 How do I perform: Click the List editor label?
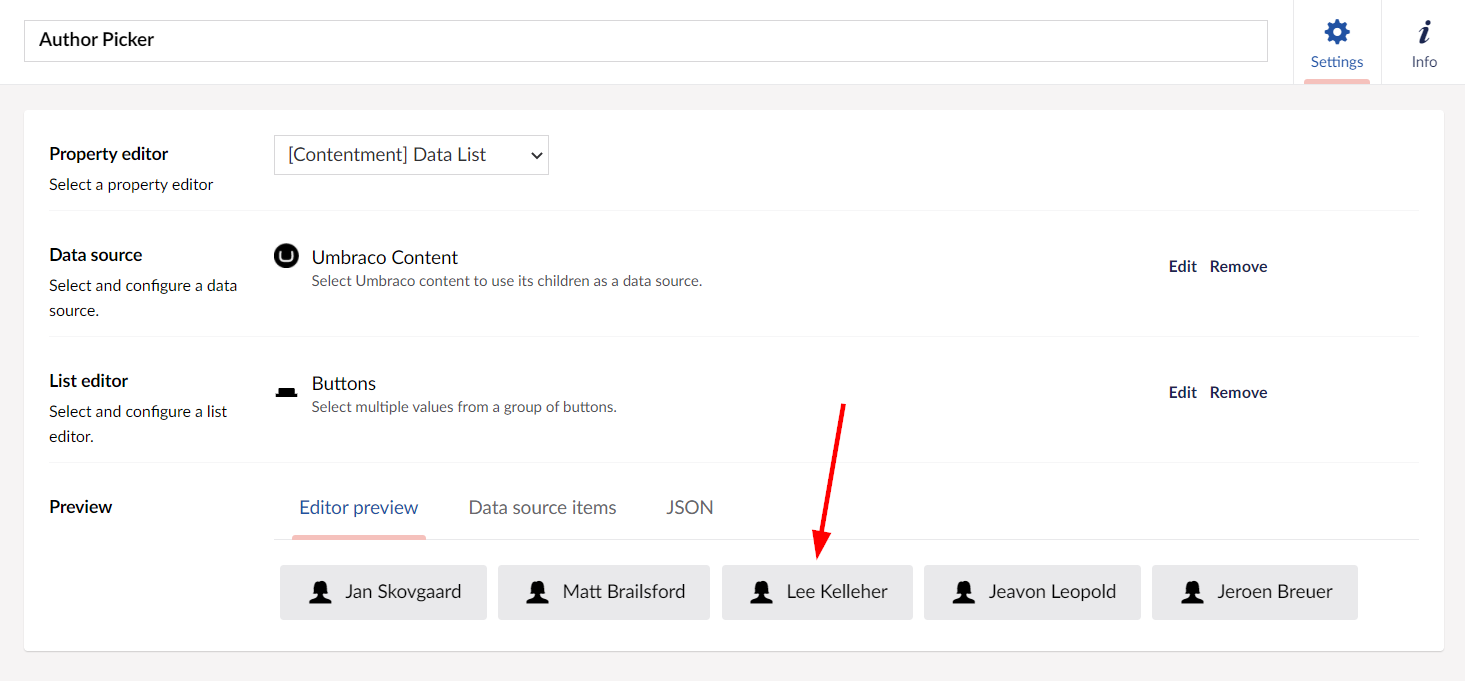click(x=89, y=381)
